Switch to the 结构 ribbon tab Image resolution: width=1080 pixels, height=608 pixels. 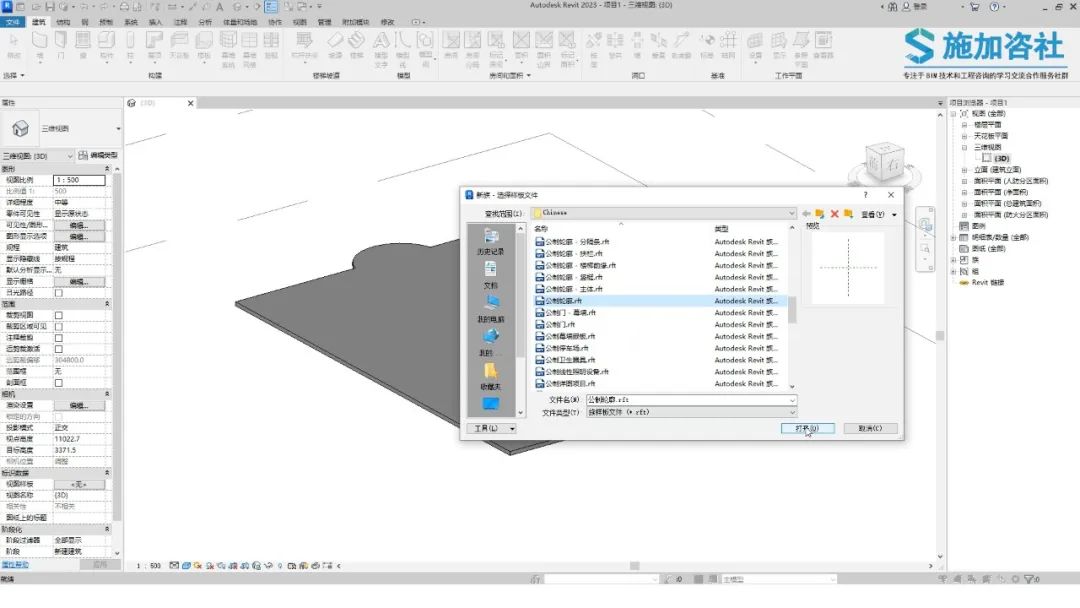click(x=63, y=22)
